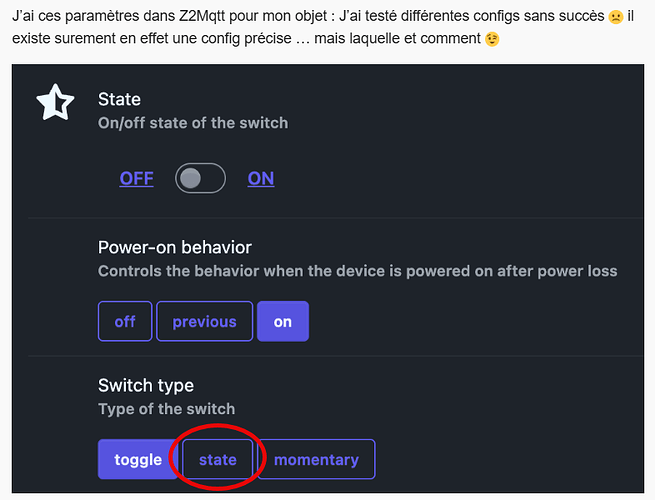
Task: Click the star icon beside State
Action: click(55, 103)
